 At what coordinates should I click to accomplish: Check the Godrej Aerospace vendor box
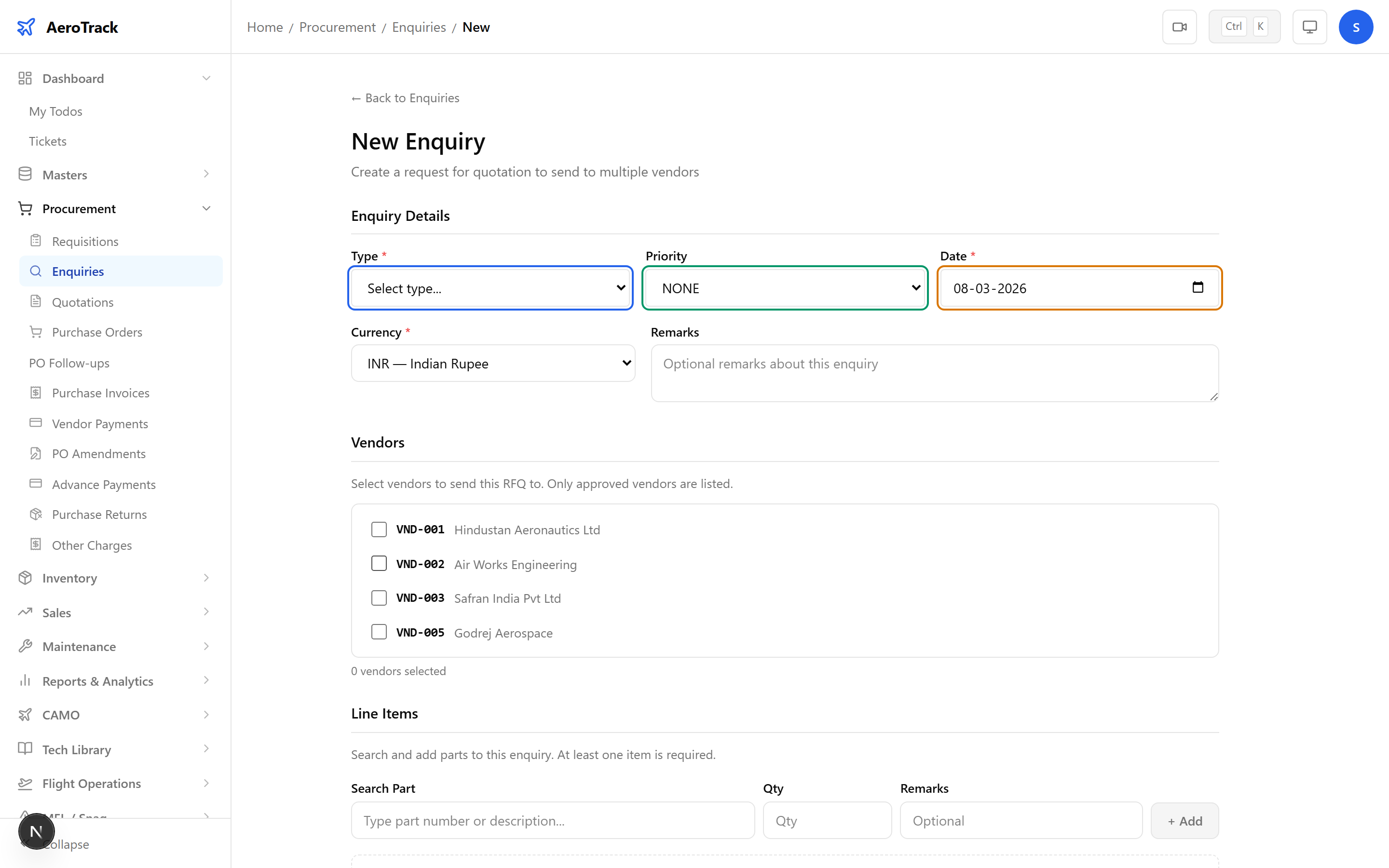[379, 632]
